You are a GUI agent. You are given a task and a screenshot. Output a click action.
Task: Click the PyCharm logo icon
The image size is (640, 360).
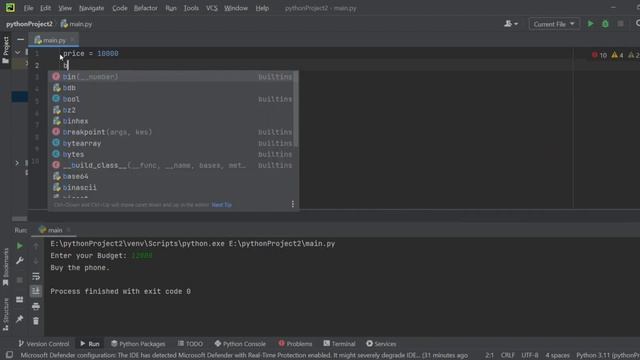coord(10,7)
